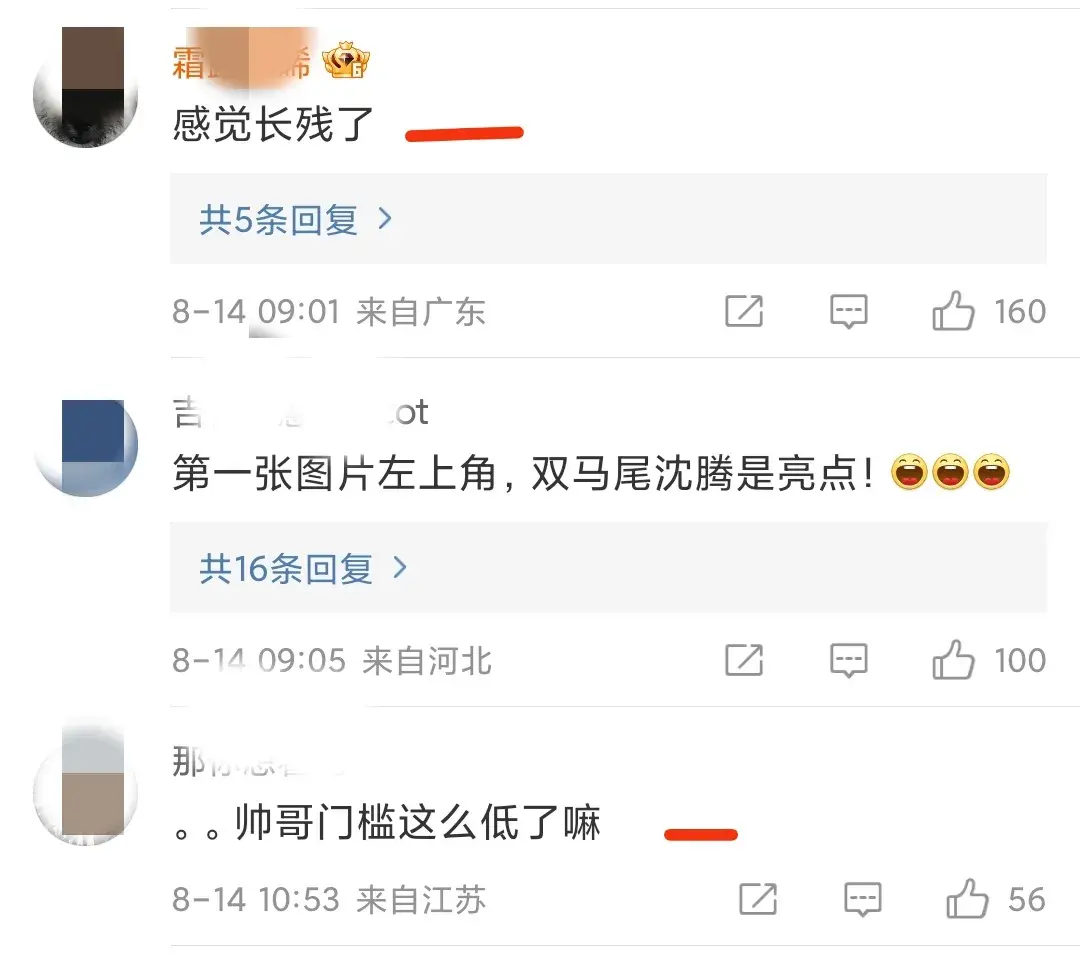Repost the 双马尾沈腾 comment
The width and height of the screenshot is (1080, 959).
(744, 660)
